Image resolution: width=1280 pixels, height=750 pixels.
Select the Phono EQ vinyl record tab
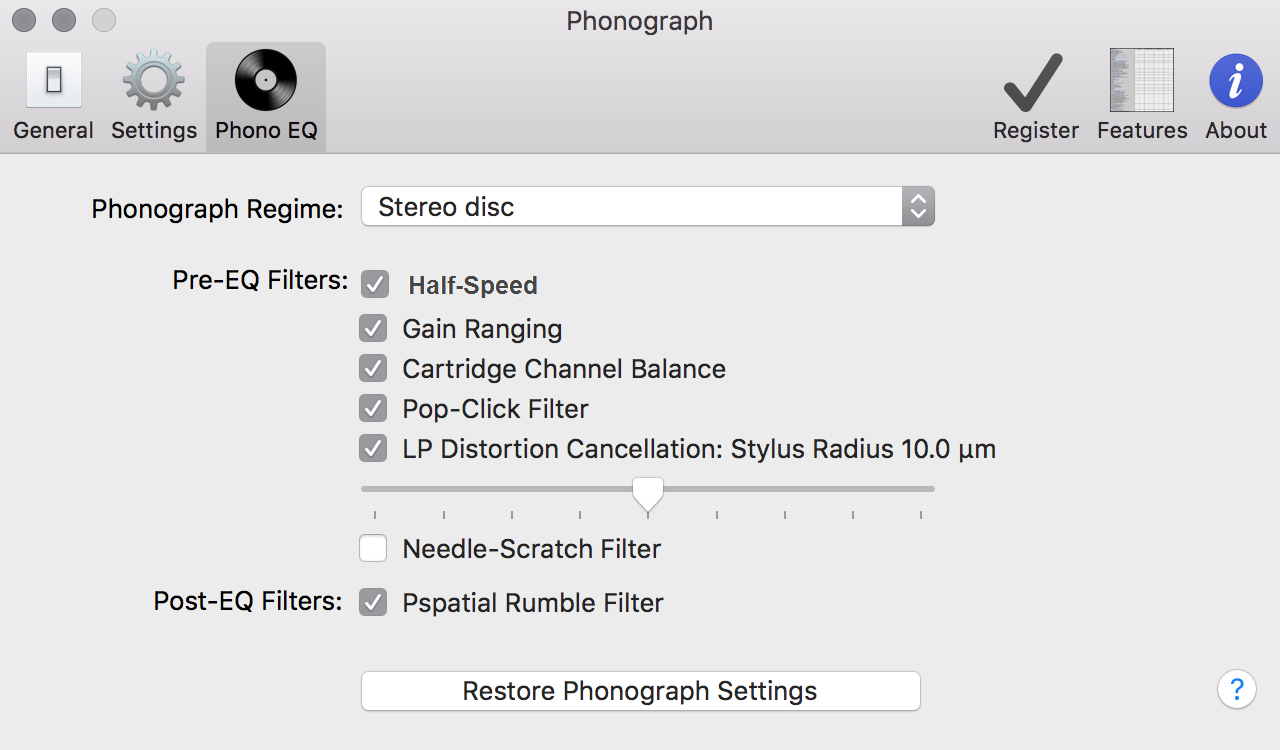click(x=266, y=97)
